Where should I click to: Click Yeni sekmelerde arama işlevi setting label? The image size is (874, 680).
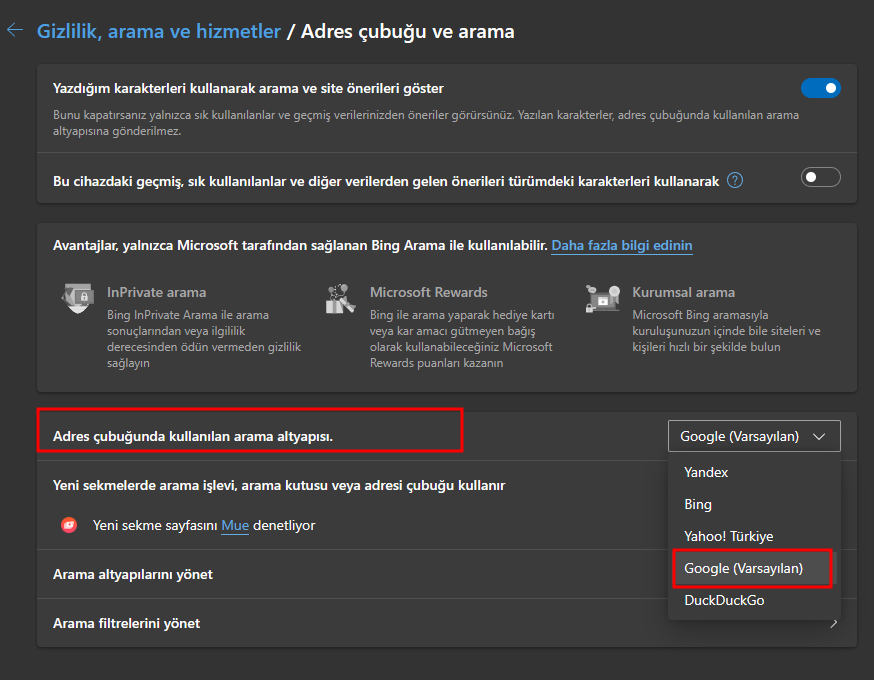pos(279,485)
